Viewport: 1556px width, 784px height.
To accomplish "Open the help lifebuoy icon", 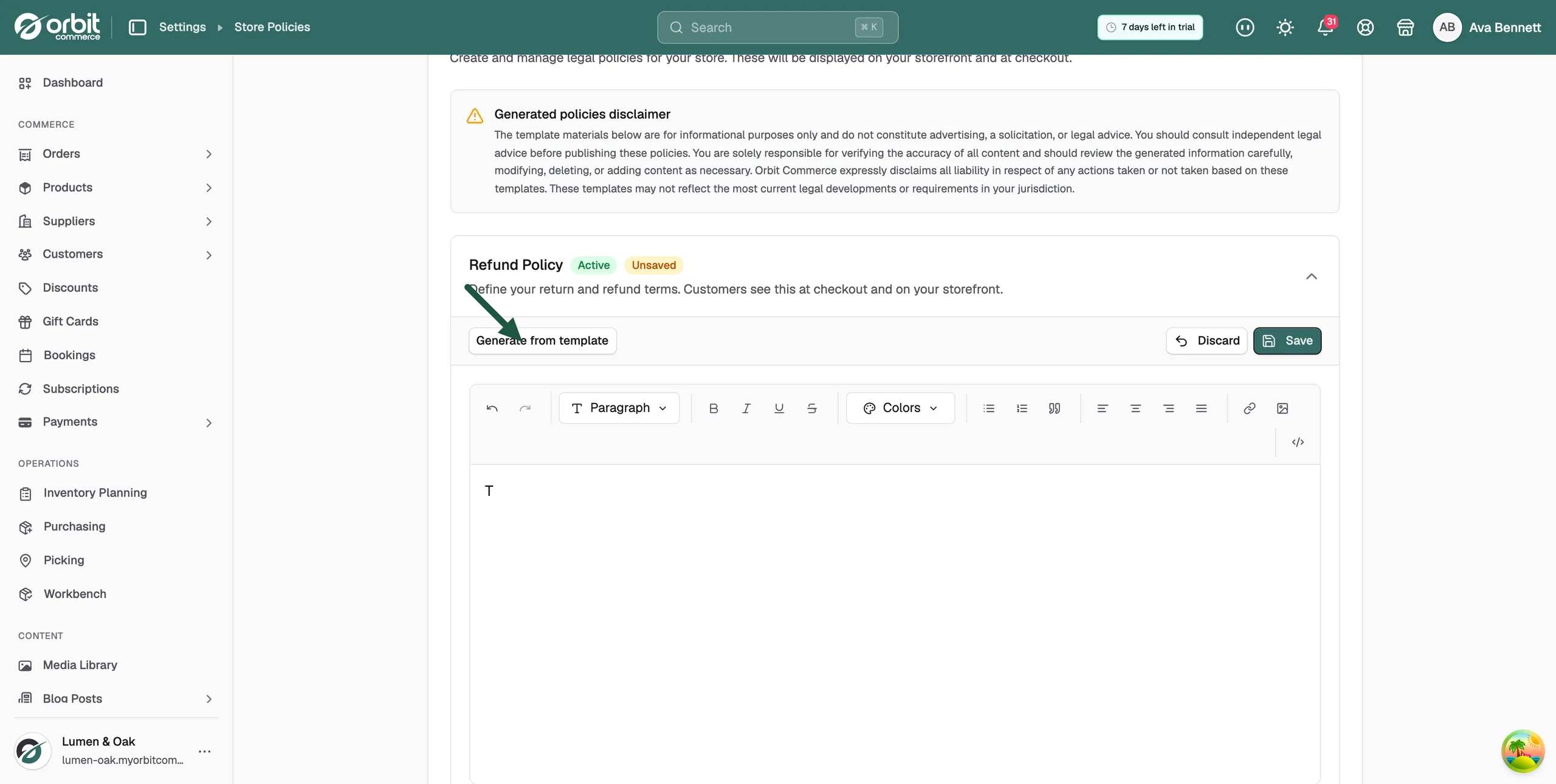I will point(1365,27).
